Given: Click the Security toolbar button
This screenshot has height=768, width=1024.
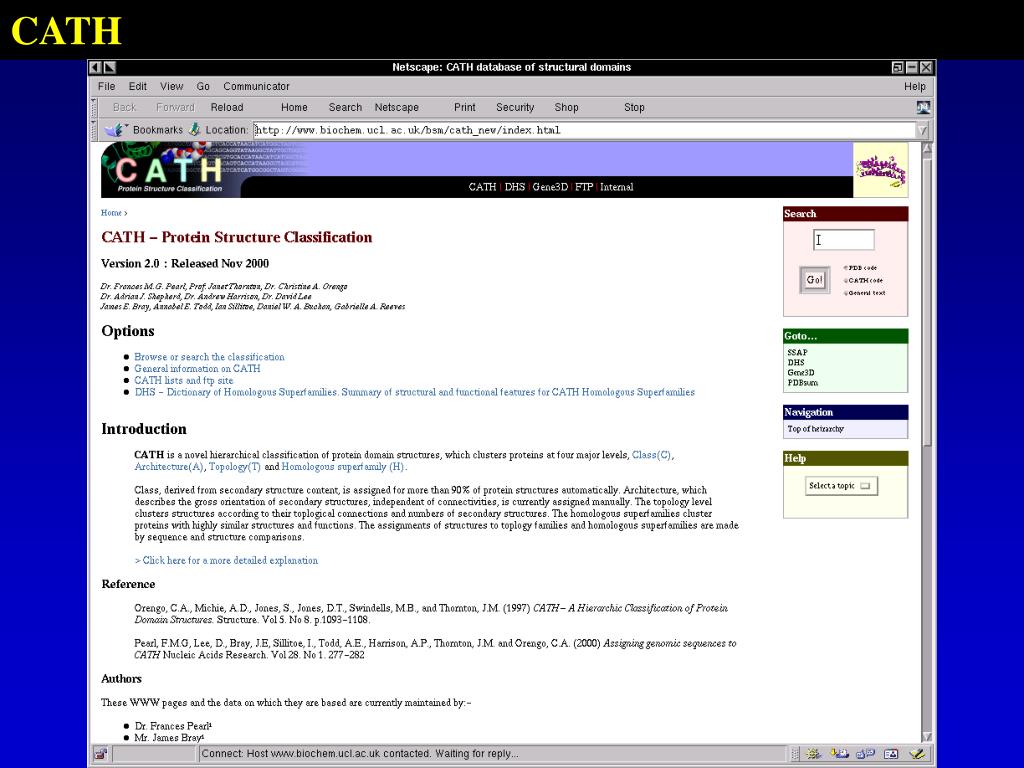Looking at the screenshot, I should 515,107.
